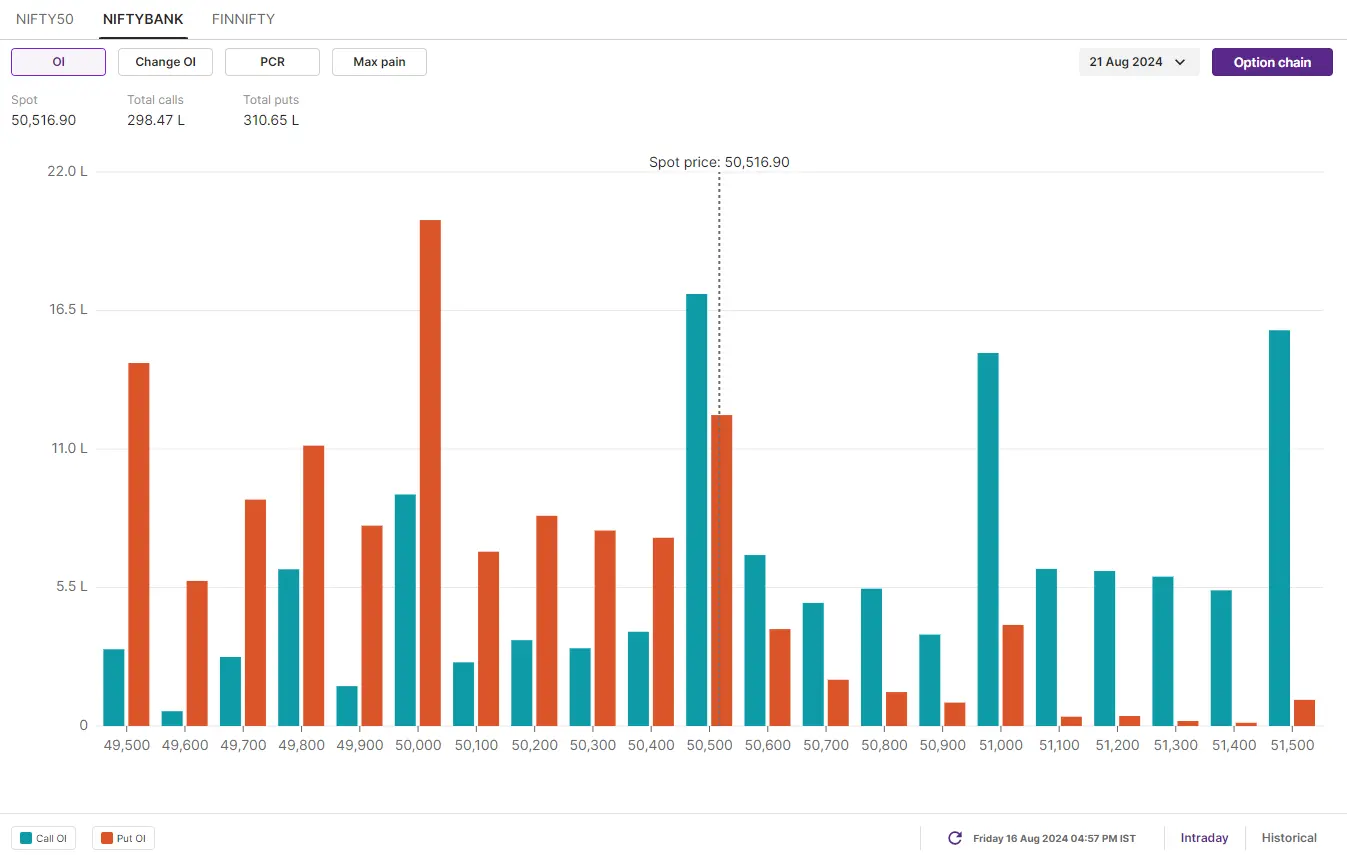Click the 50,600 strike put OI bar
Viewport: 1347px width, 855px height.
[780, 677]
